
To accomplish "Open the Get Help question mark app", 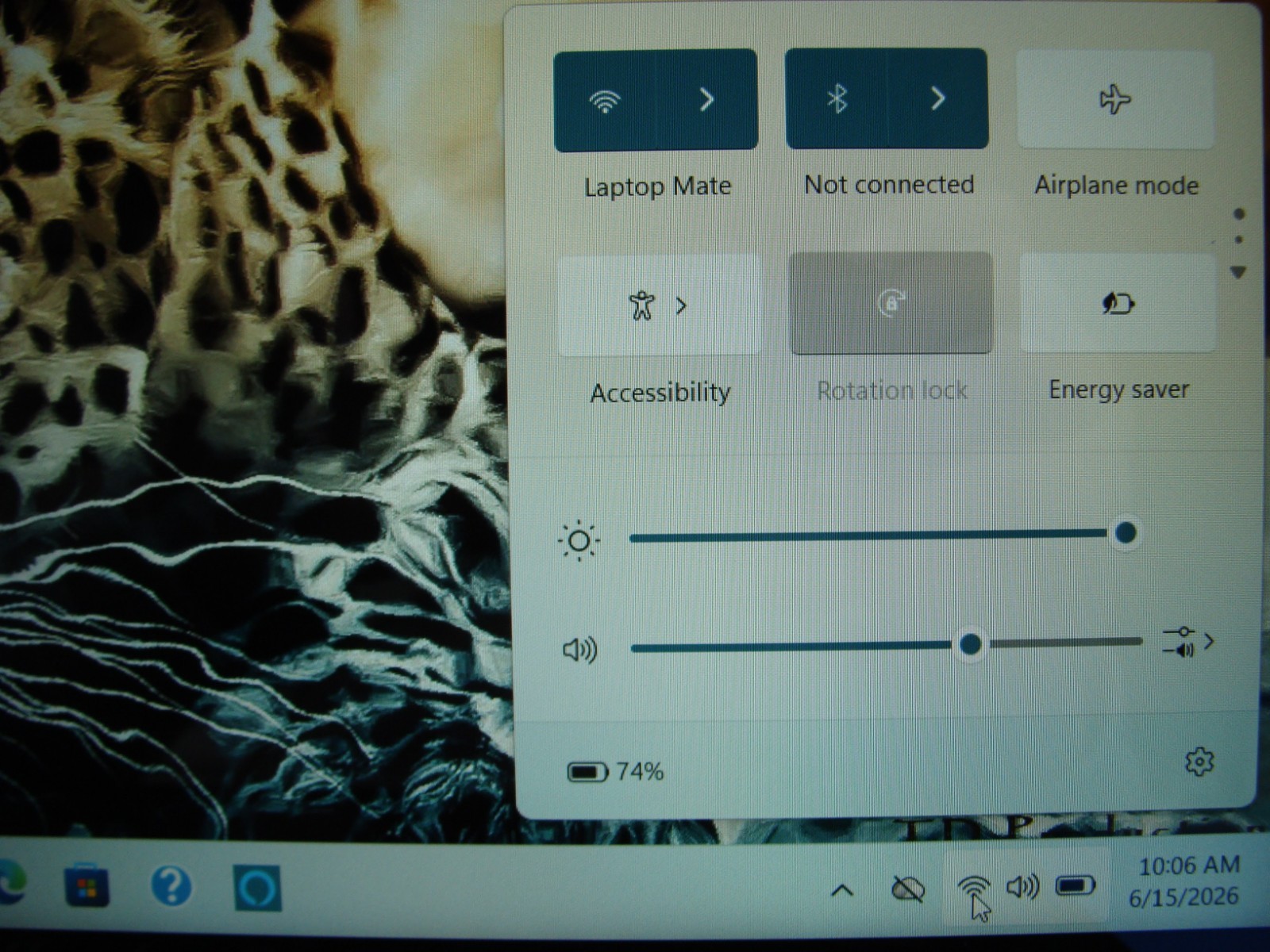I will [x=171, y=886].
